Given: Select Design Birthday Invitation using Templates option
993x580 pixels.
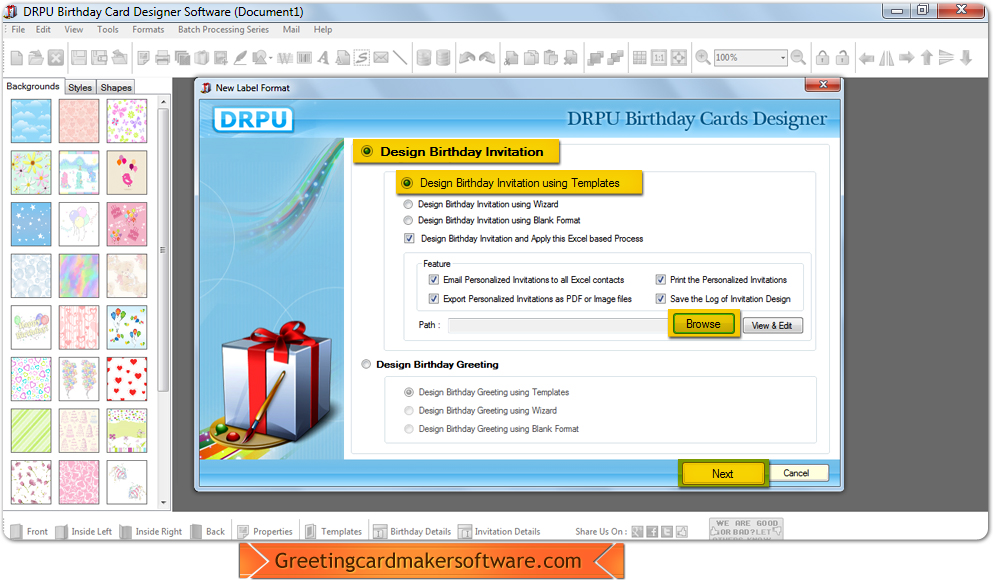Looking at the screenshot, I should [407, 183].
